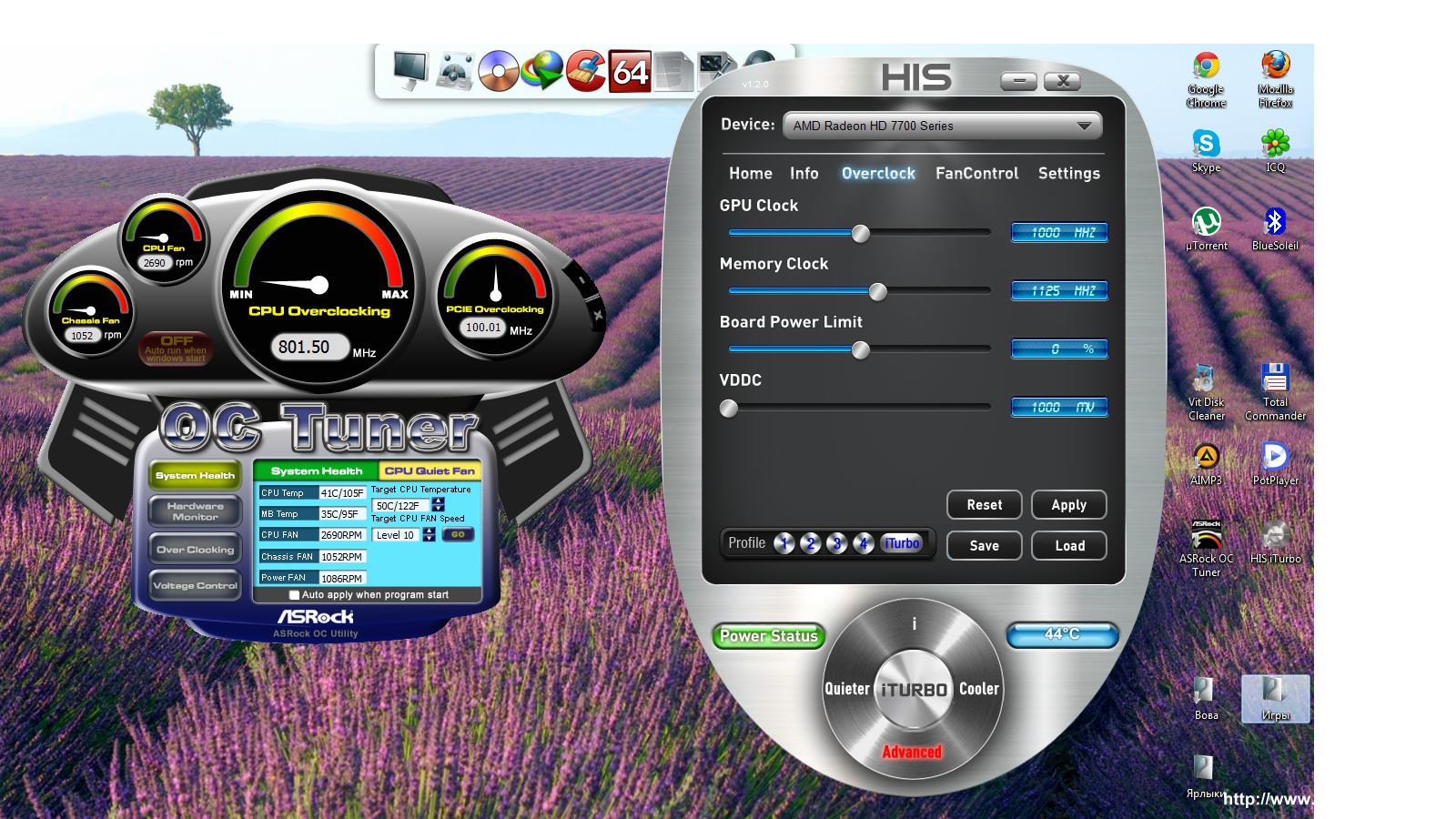Launch CCleaner from the top dock
1456x819 pixels.
[585, 71]
